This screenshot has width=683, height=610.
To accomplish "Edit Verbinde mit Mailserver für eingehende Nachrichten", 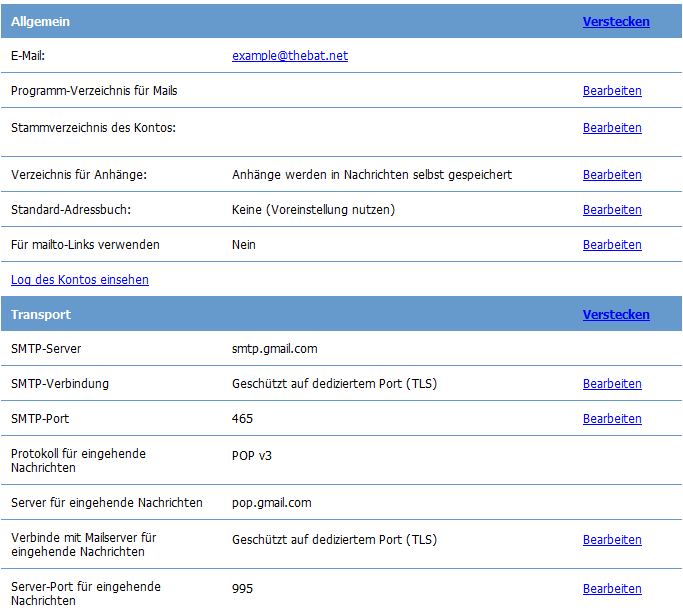I will 612,539.
